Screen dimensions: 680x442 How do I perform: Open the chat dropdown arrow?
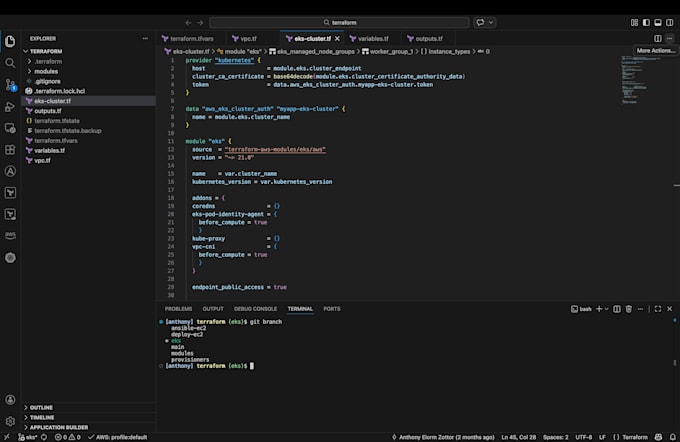[491, 23]
